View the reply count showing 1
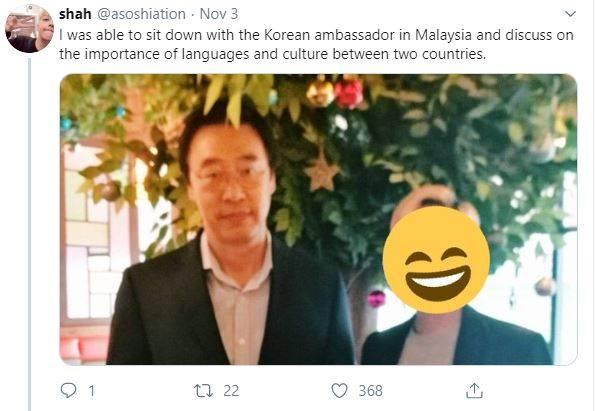The height and width of the screenshot is (411, 595). (x=91, y=391)
